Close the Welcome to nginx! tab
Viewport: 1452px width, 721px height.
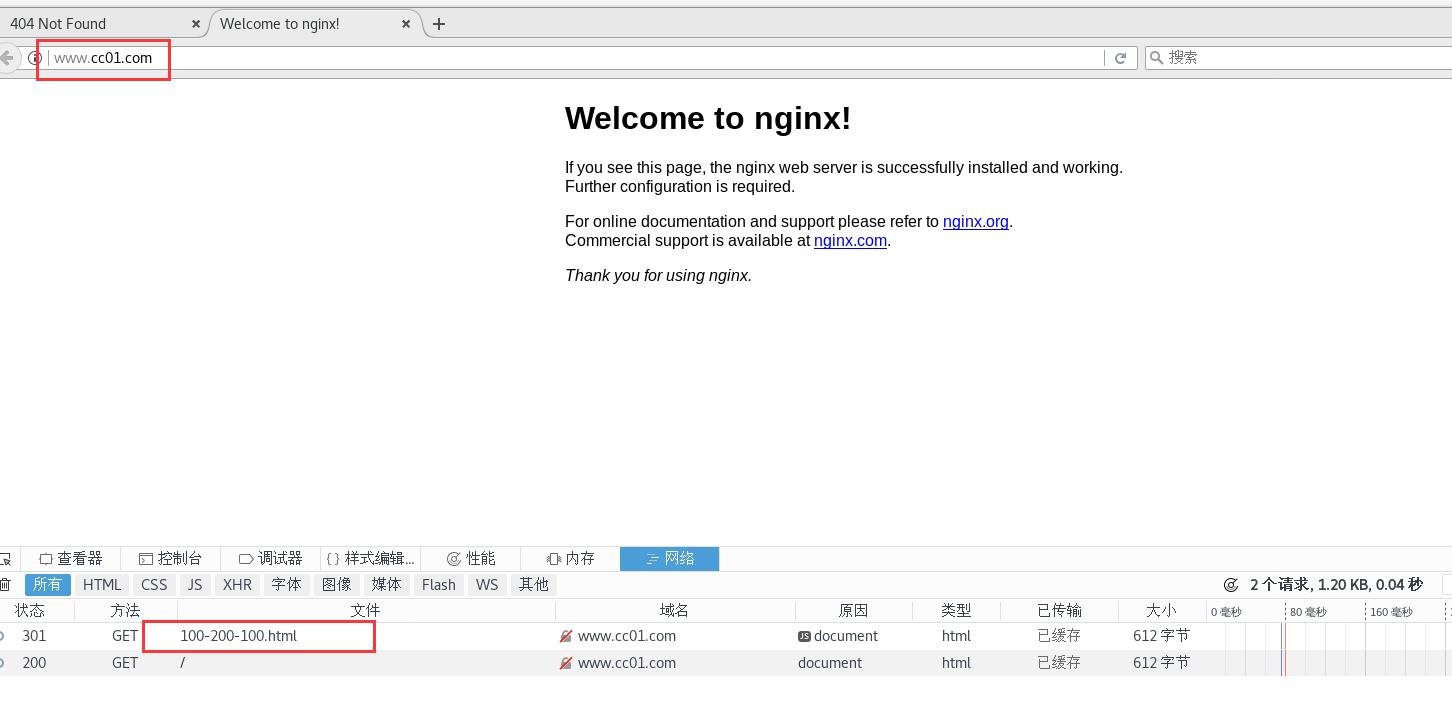406,24
